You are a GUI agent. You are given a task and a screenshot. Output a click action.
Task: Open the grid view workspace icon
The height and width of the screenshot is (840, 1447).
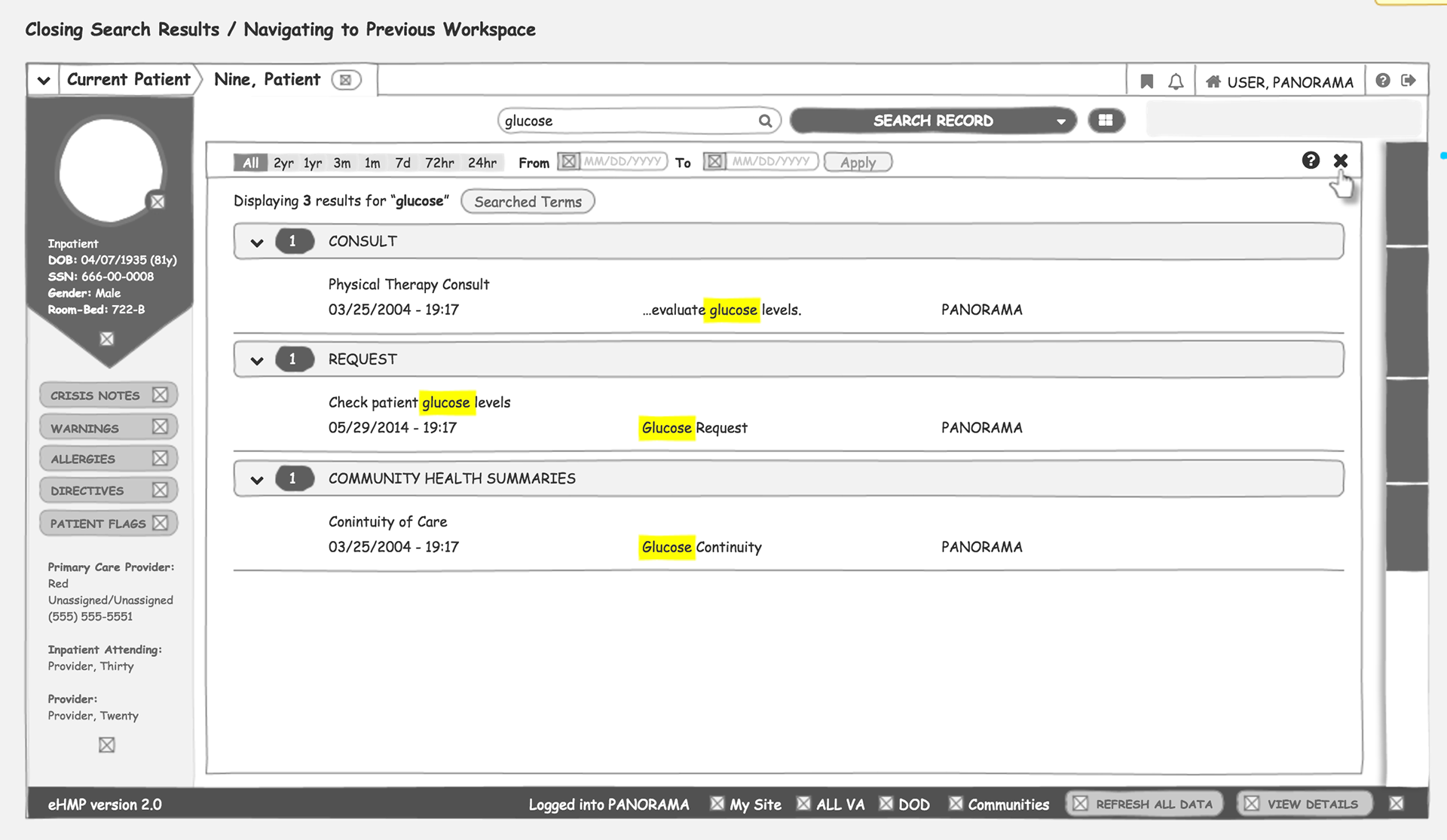click(1106, 121)
